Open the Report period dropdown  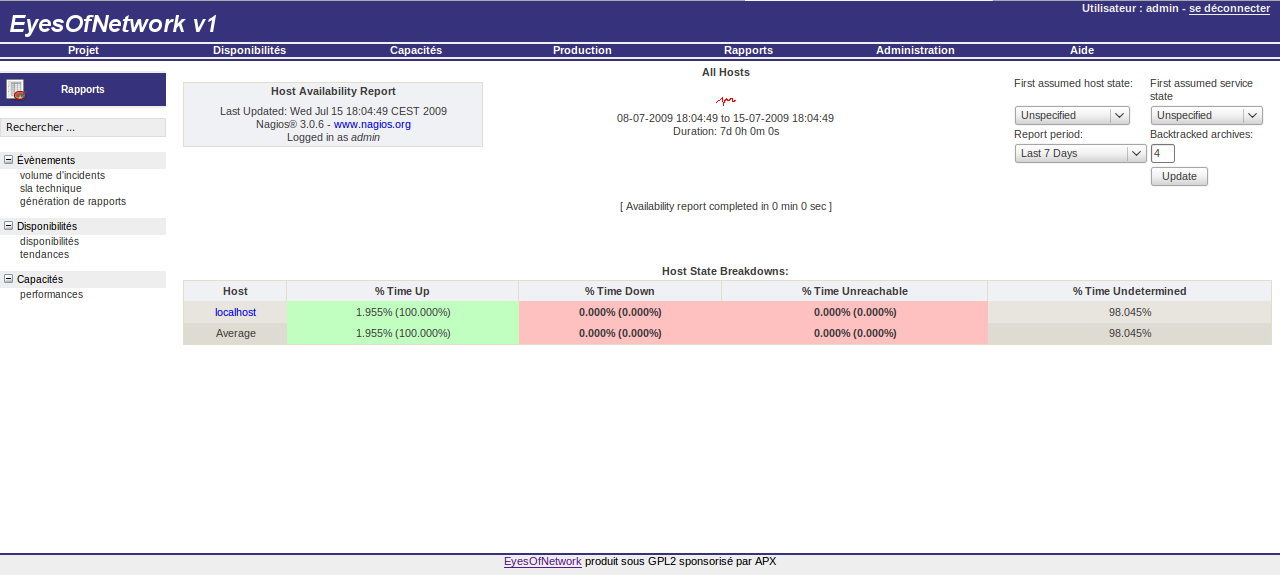1079,153
